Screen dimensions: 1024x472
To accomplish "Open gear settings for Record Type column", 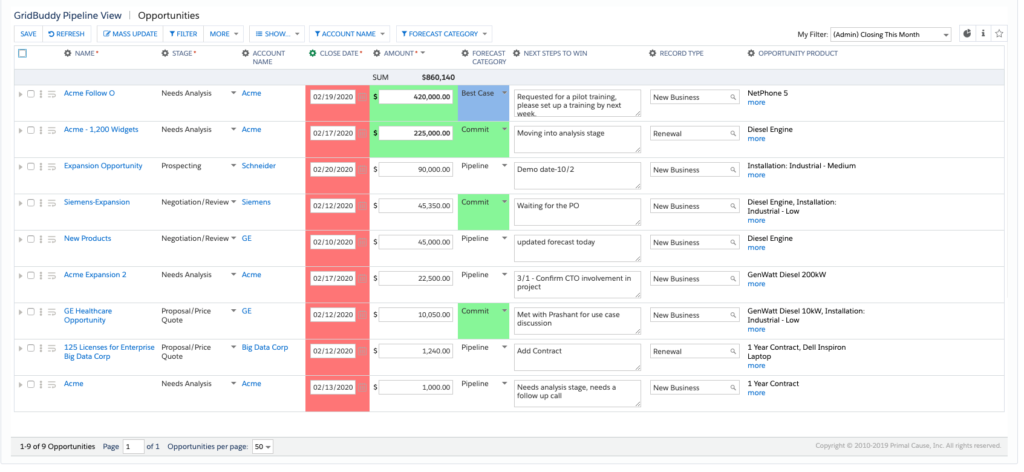I will tap(652, 54).
